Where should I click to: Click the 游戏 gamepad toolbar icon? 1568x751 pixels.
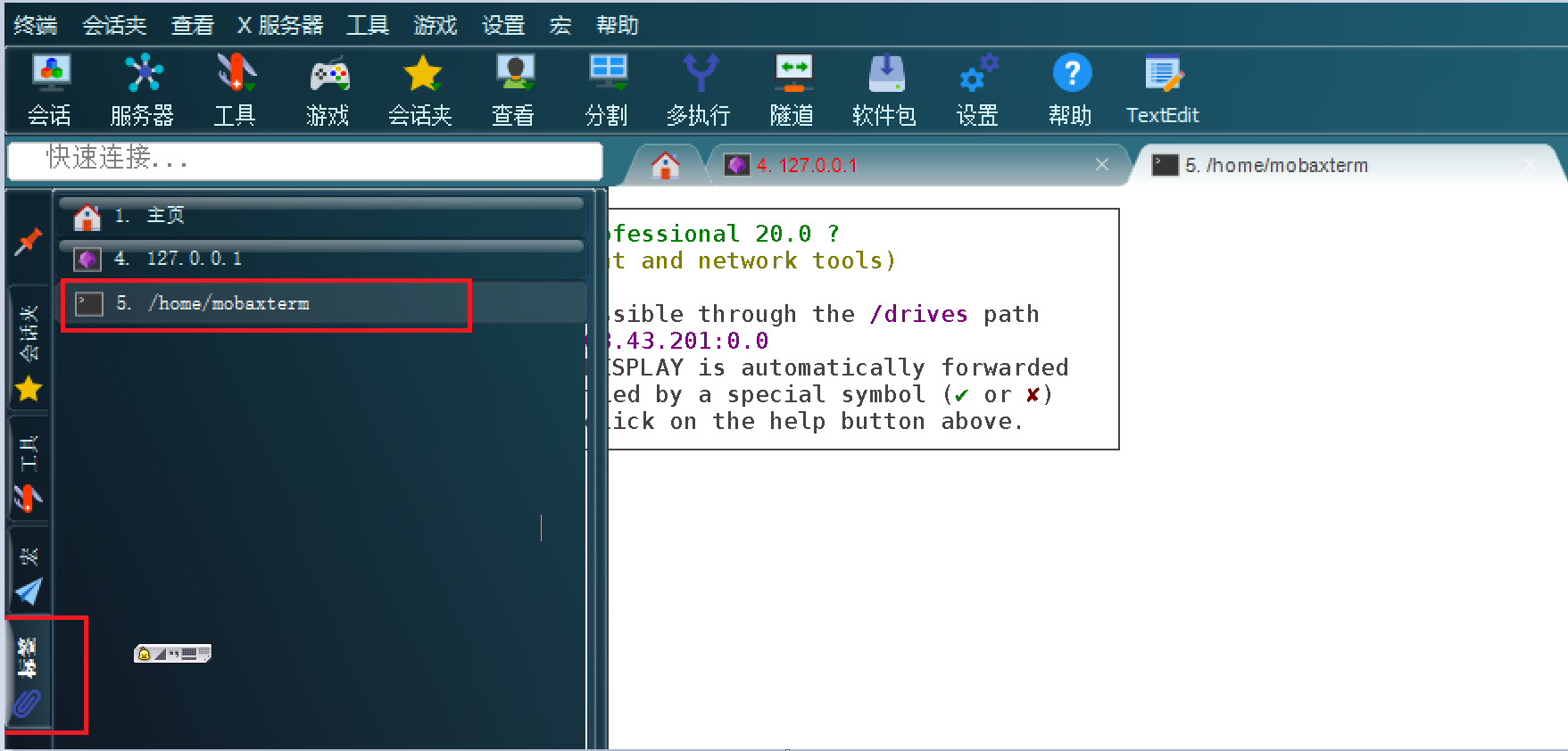click(328, 90)
